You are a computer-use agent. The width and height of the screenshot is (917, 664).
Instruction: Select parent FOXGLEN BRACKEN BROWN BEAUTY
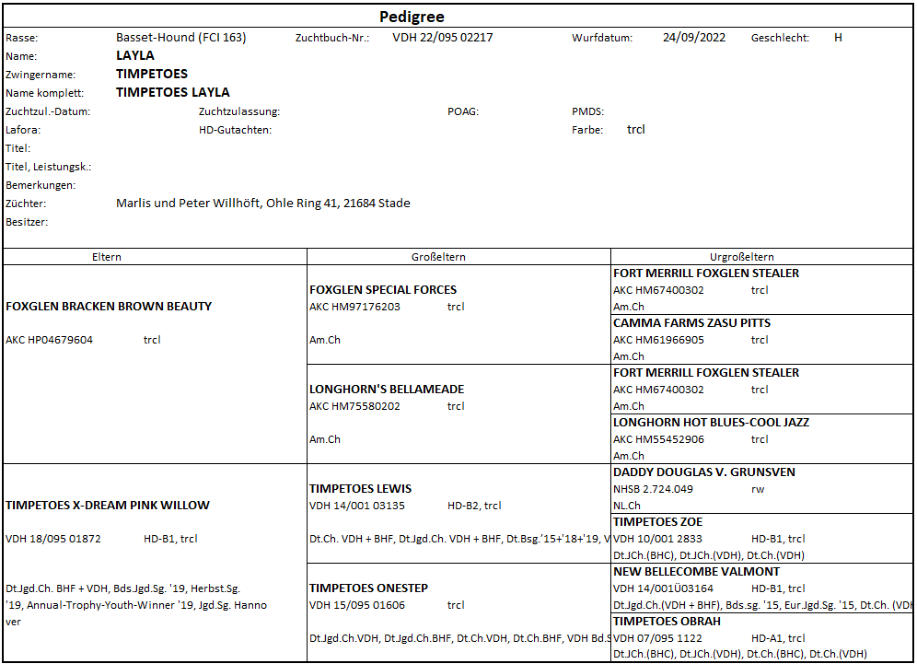click(x=109, y=306)
